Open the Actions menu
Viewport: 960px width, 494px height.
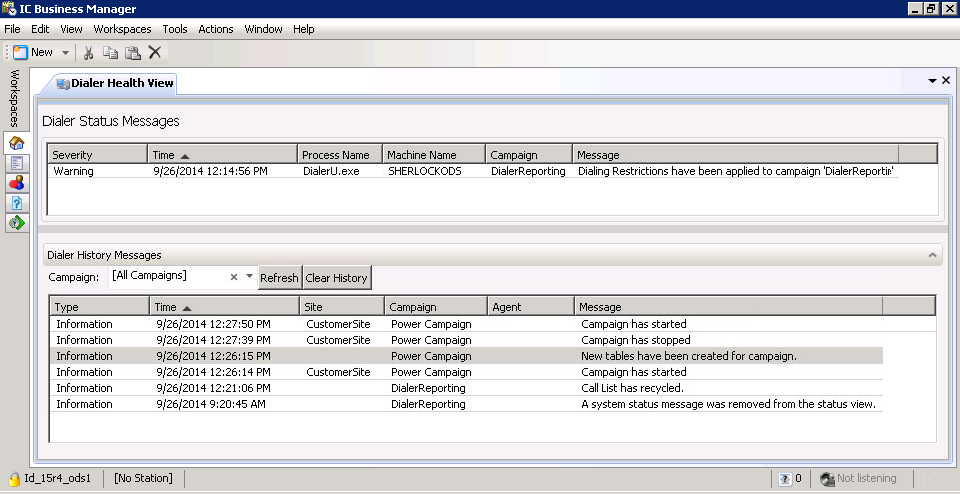click(215, 29)
